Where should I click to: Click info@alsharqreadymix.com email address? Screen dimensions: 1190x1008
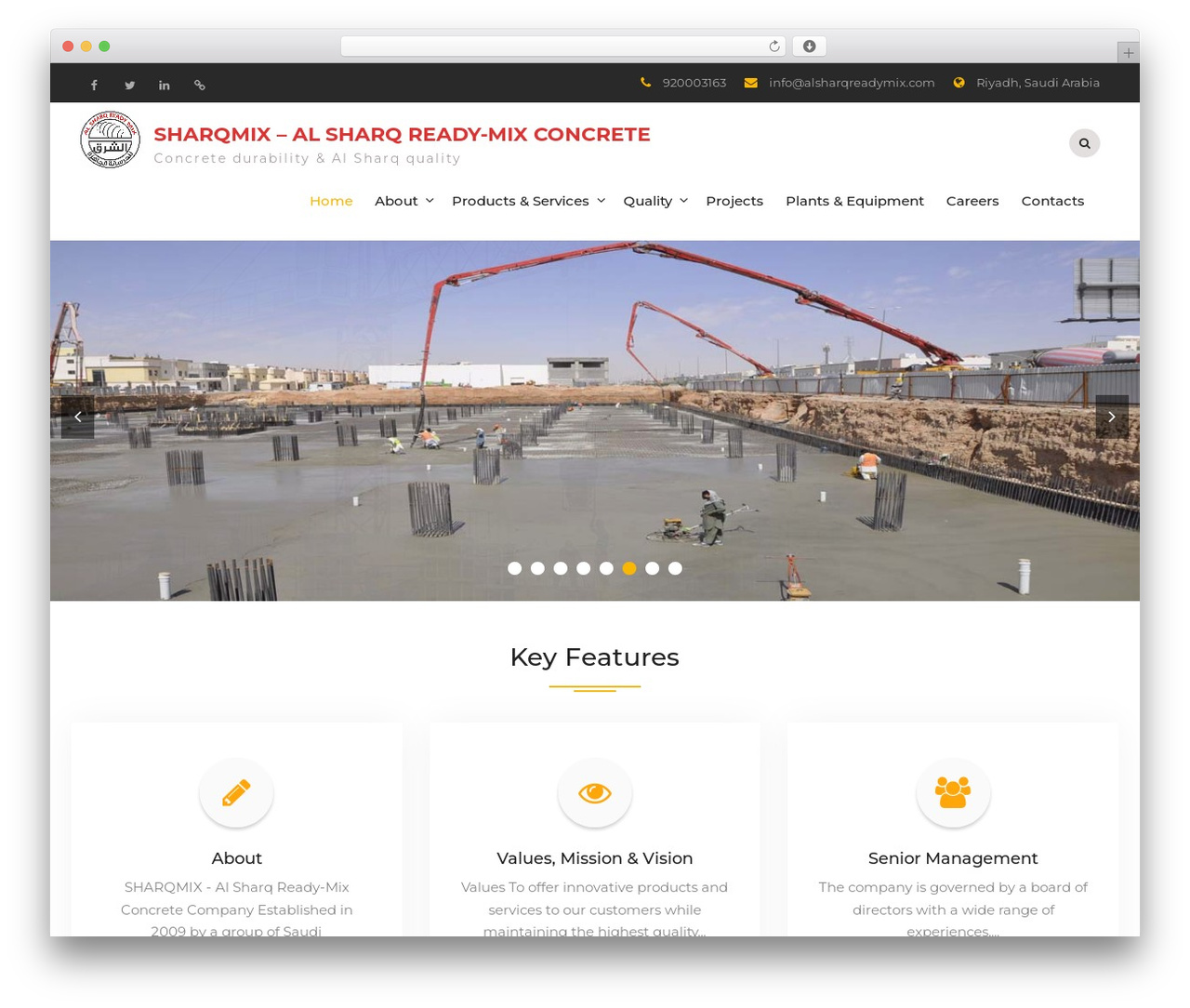tap(852, 83)
